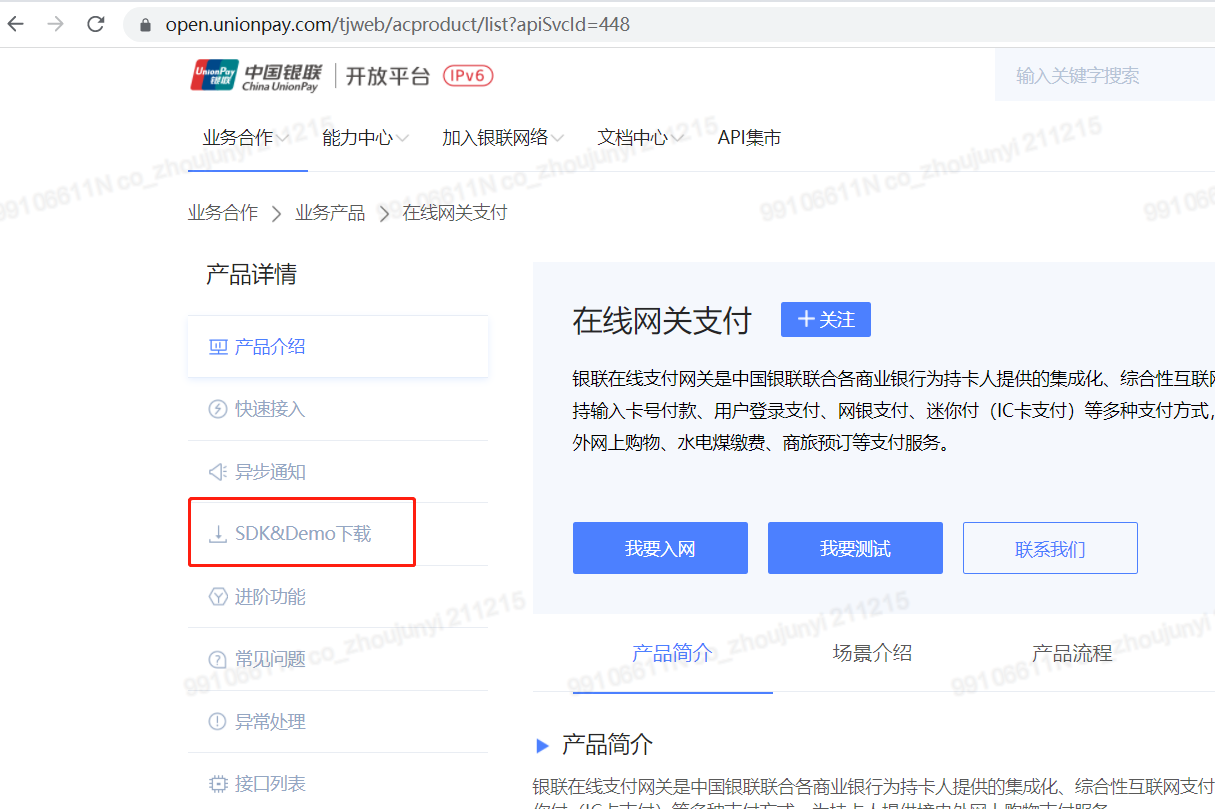Click the triangle marker beside 产品简介 heading
Viewport: 1215px width, 809px height.
(x=543, y=745)
